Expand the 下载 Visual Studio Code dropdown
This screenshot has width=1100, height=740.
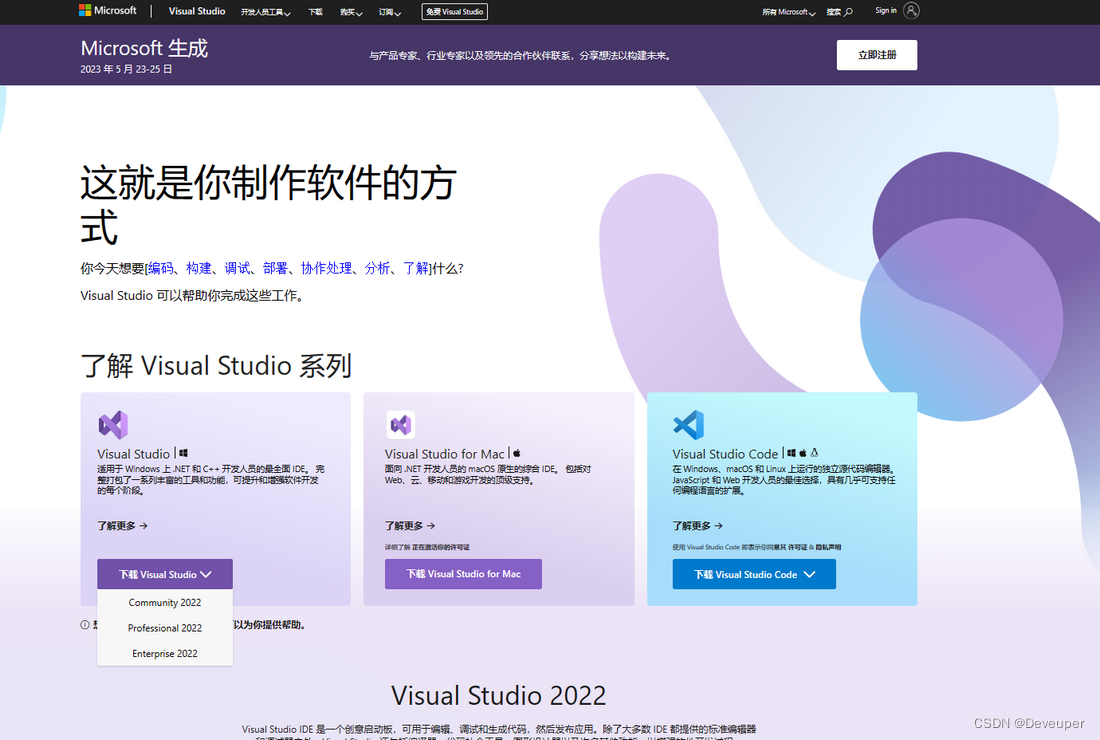coord(754,574)
